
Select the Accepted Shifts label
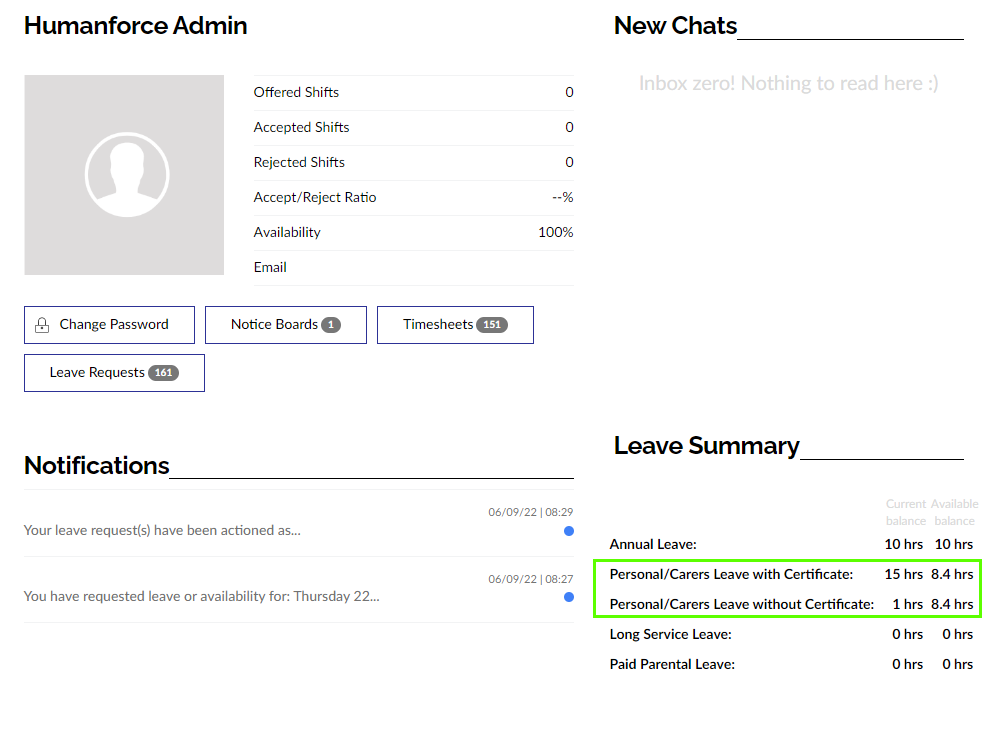coord(301,128)
